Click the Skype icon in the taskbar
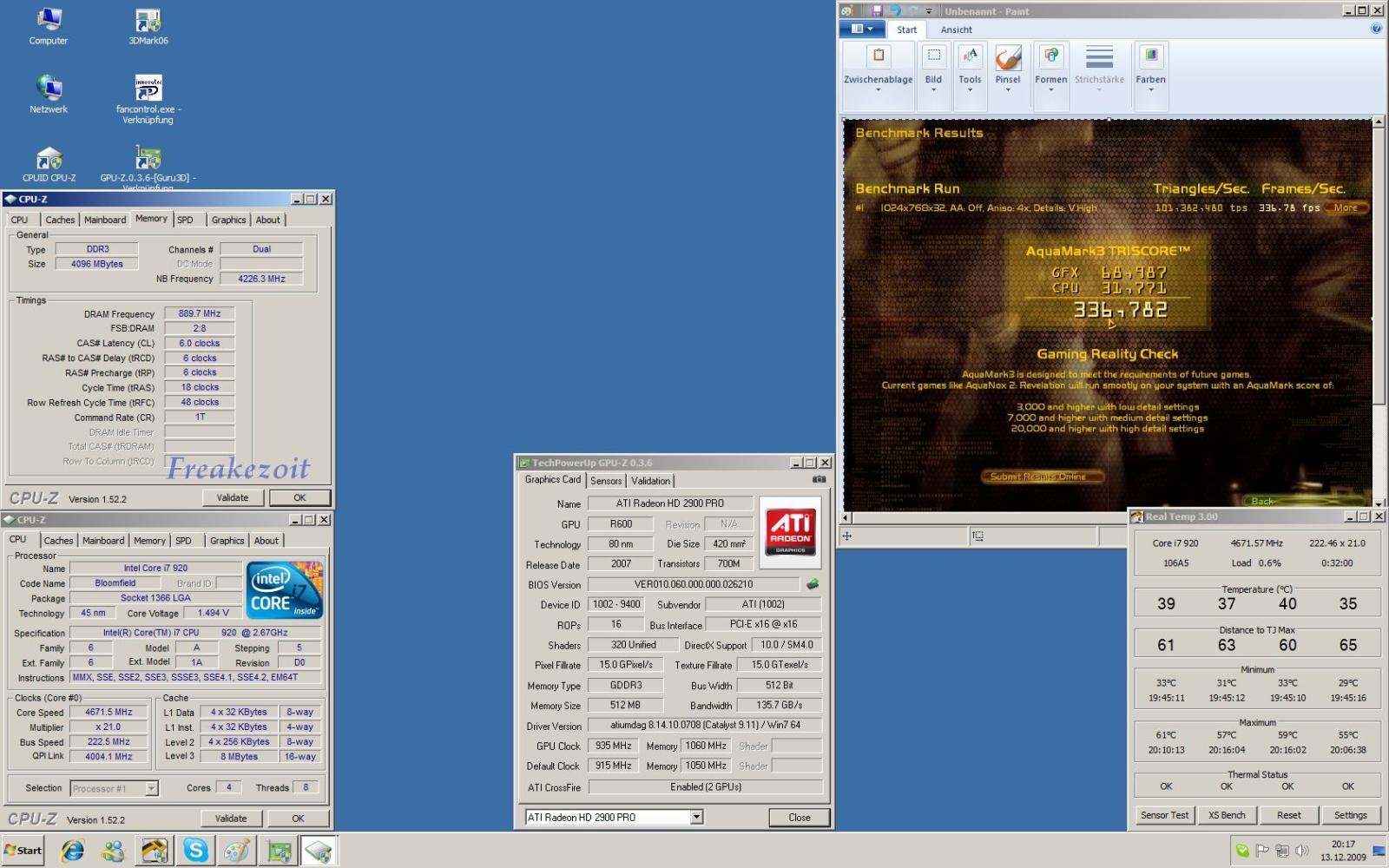Image resolution: width=1389 pixels, height=868 pixels. point(195,851)
